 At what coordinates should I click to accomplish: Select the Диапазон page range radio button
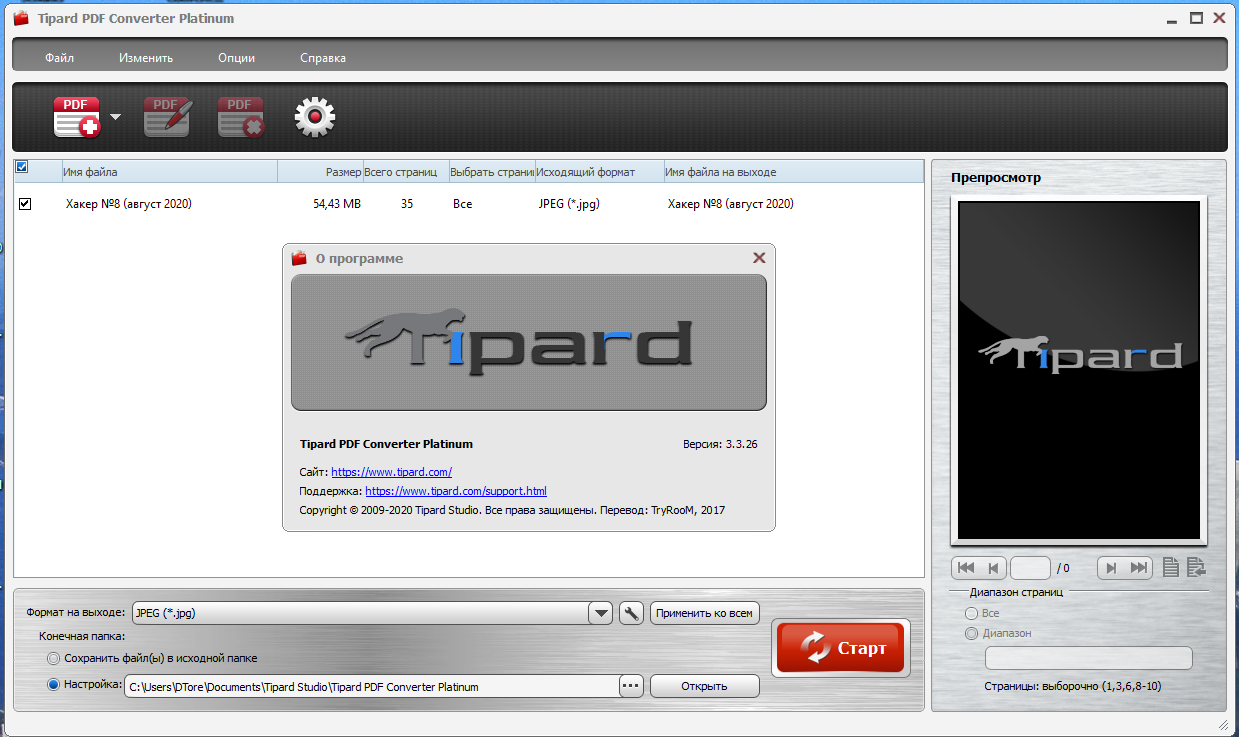click(x=970, y=633)
